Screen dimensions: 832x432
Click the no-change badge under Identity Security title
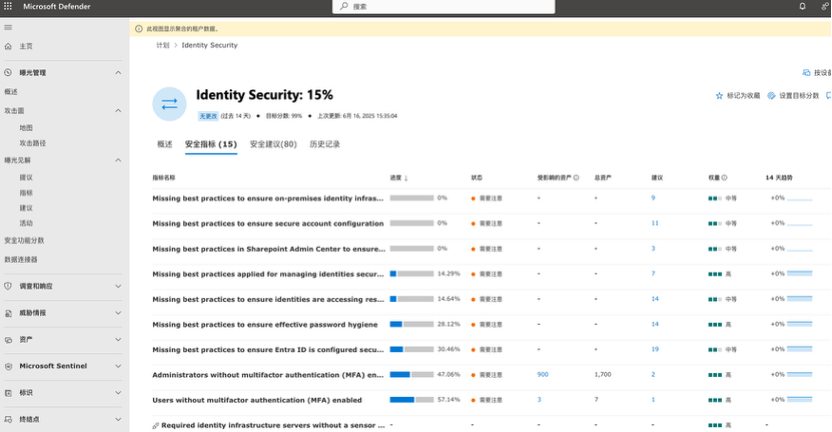tap(208, 116)
